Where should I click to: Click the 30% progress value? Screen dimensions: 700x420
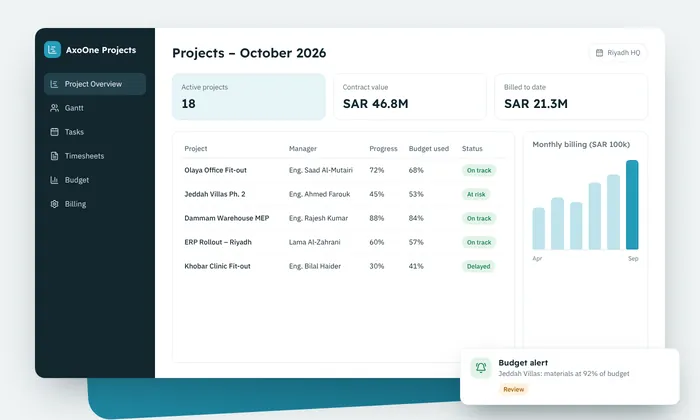coord(376,266)
